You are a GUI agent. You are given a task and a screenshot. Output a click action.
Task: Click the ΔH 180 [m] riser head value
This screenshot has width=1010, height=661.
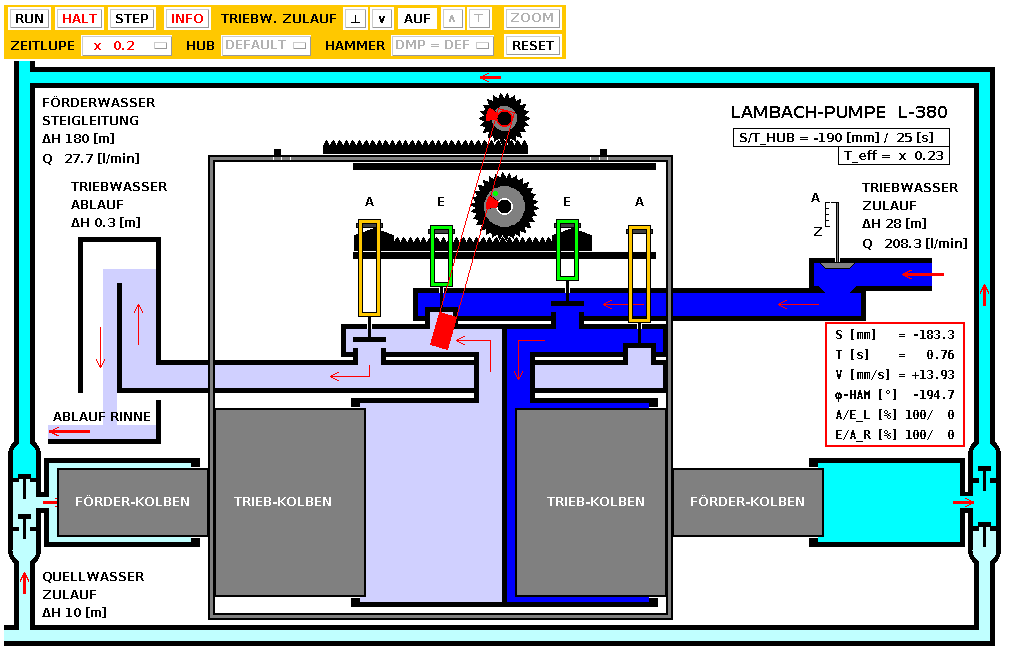click(78, 139)
